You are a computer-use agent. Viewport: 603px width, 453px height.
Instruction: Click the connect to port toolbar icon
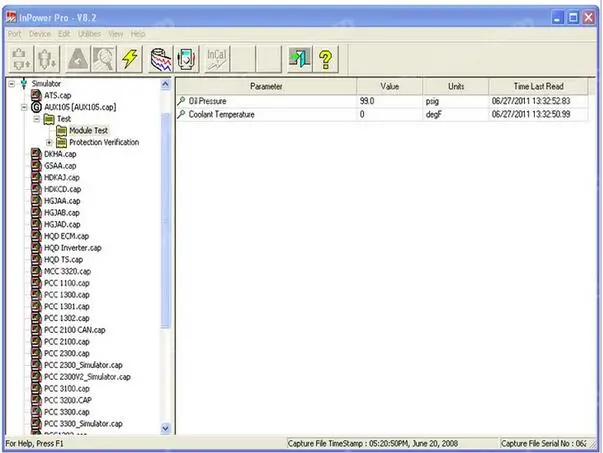pos(21,59)
